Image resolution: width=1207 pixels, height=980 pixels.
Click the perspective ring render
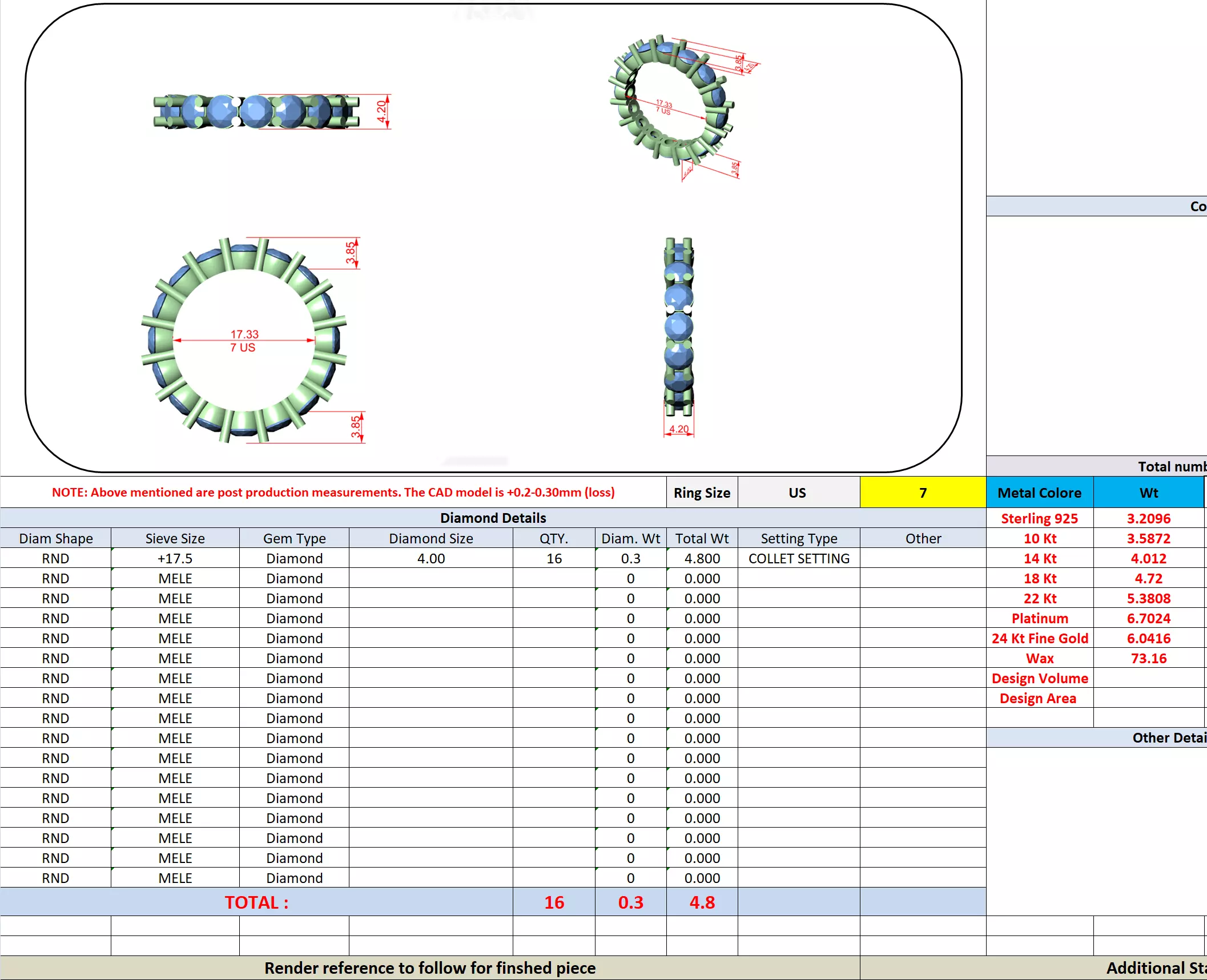672,97
